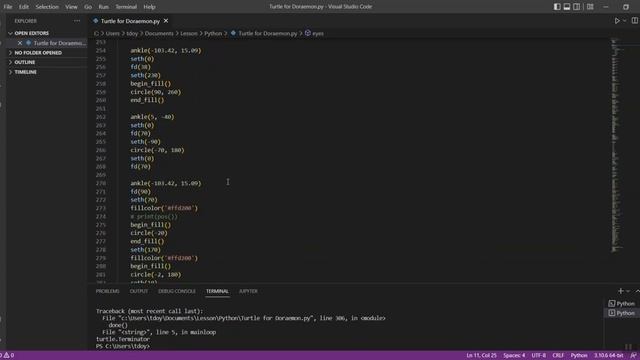Viewport: 640px width, 360px height.
Task: Close the Turtle for Doraemon.py tab
Action: pos(166,21)
